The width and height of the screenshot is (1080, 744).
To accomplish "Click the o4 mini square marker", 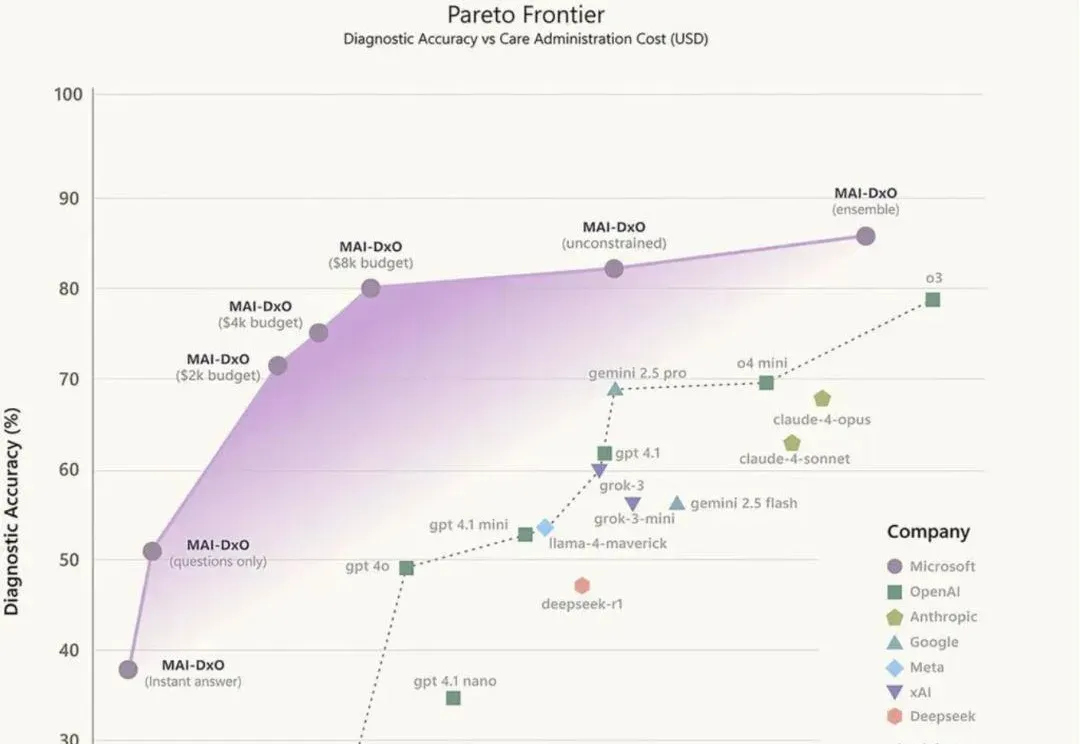I will tap(766, 382).
